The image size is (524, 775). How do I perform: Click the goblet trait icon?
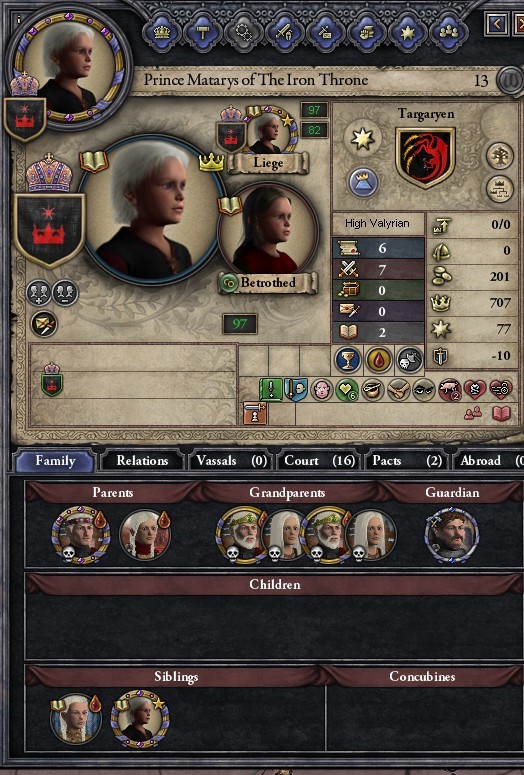coord(348,360)
